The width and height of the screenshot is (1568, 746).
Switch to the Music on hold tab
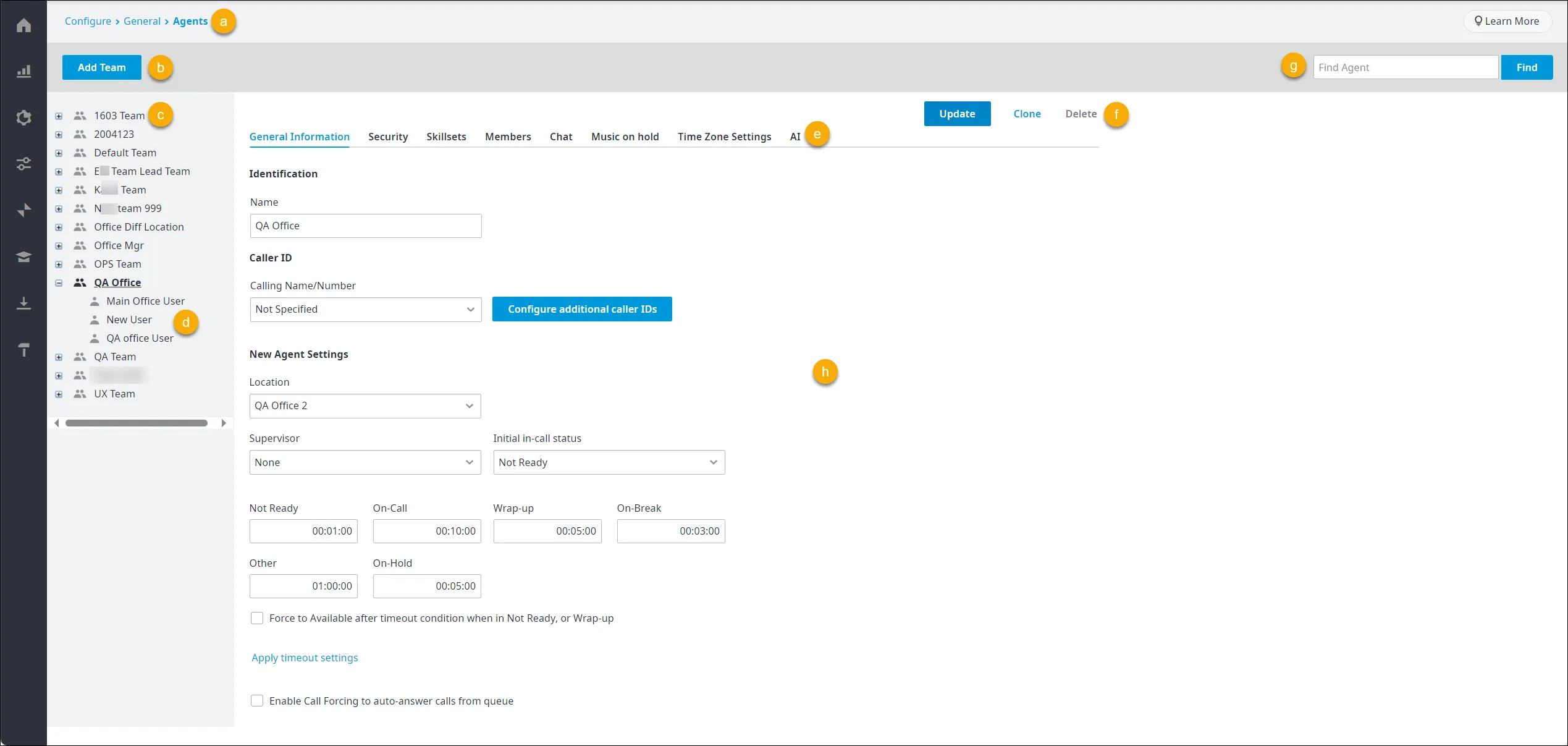point(625,137)
